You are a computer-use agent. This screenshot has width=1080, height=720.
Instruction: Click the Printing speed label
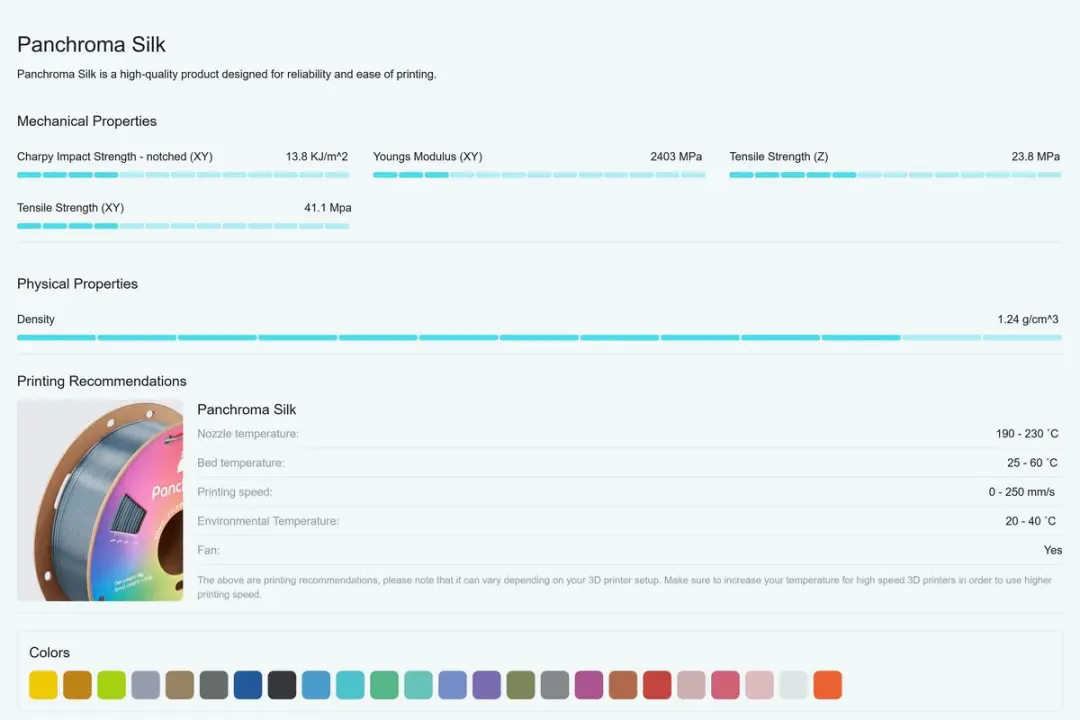[235, 492]
